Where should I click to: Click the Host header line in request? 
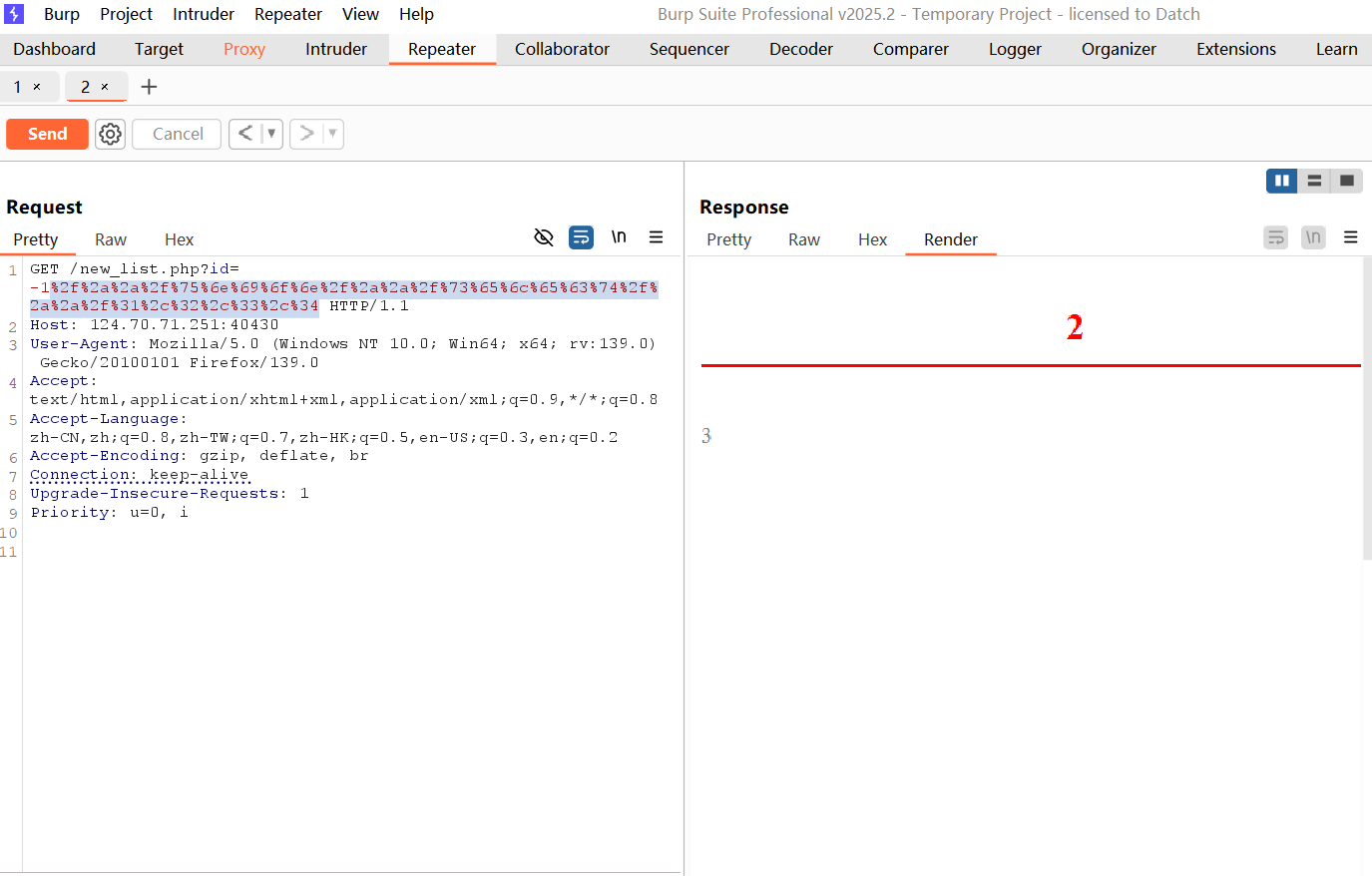[x=155, y=325]
